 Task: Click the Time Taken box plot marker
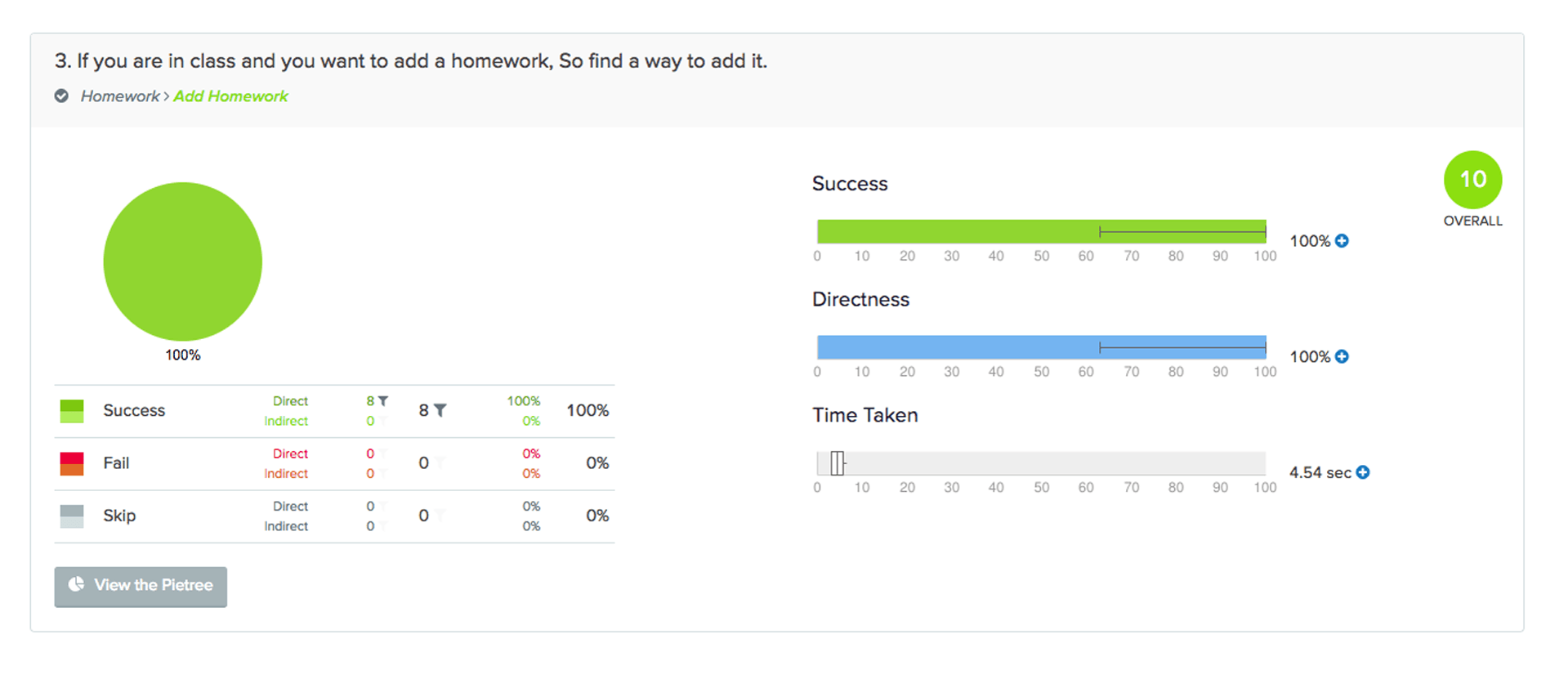click(x=838, y=463)
